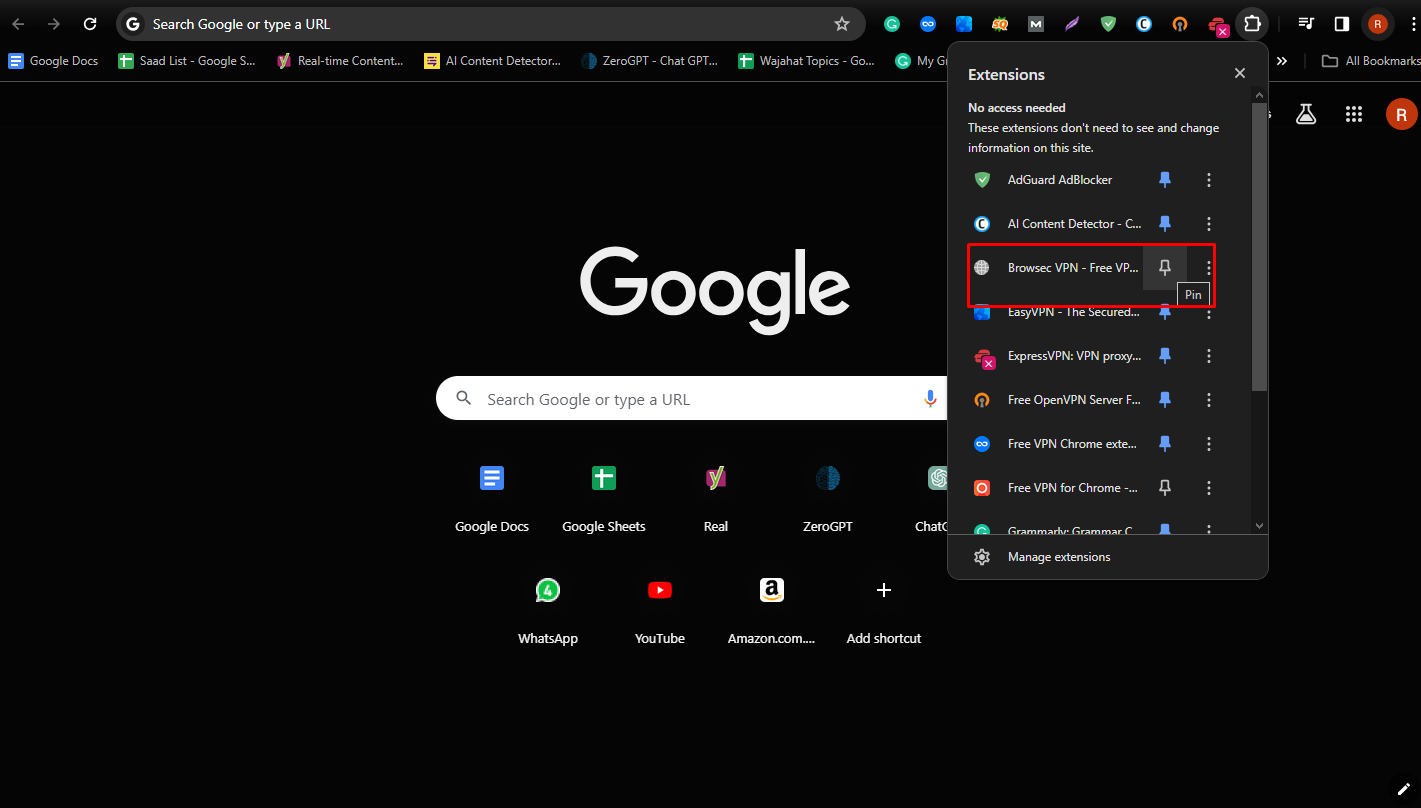The width and height of the screenshot is (1421, 808).
Task: Unpin EasyVPN extension from toolbar
Action: pos(1164,312)
